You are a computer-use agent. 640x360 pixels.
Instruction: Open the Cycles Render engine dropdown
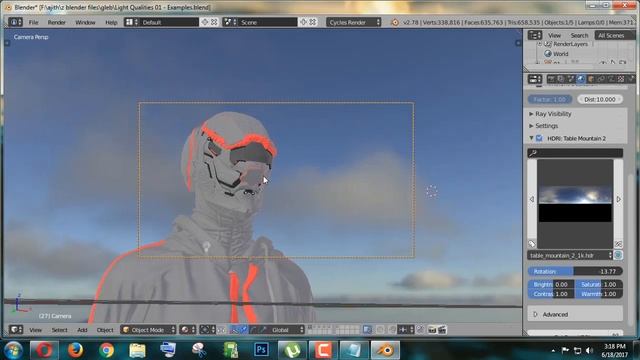[353, 22]
